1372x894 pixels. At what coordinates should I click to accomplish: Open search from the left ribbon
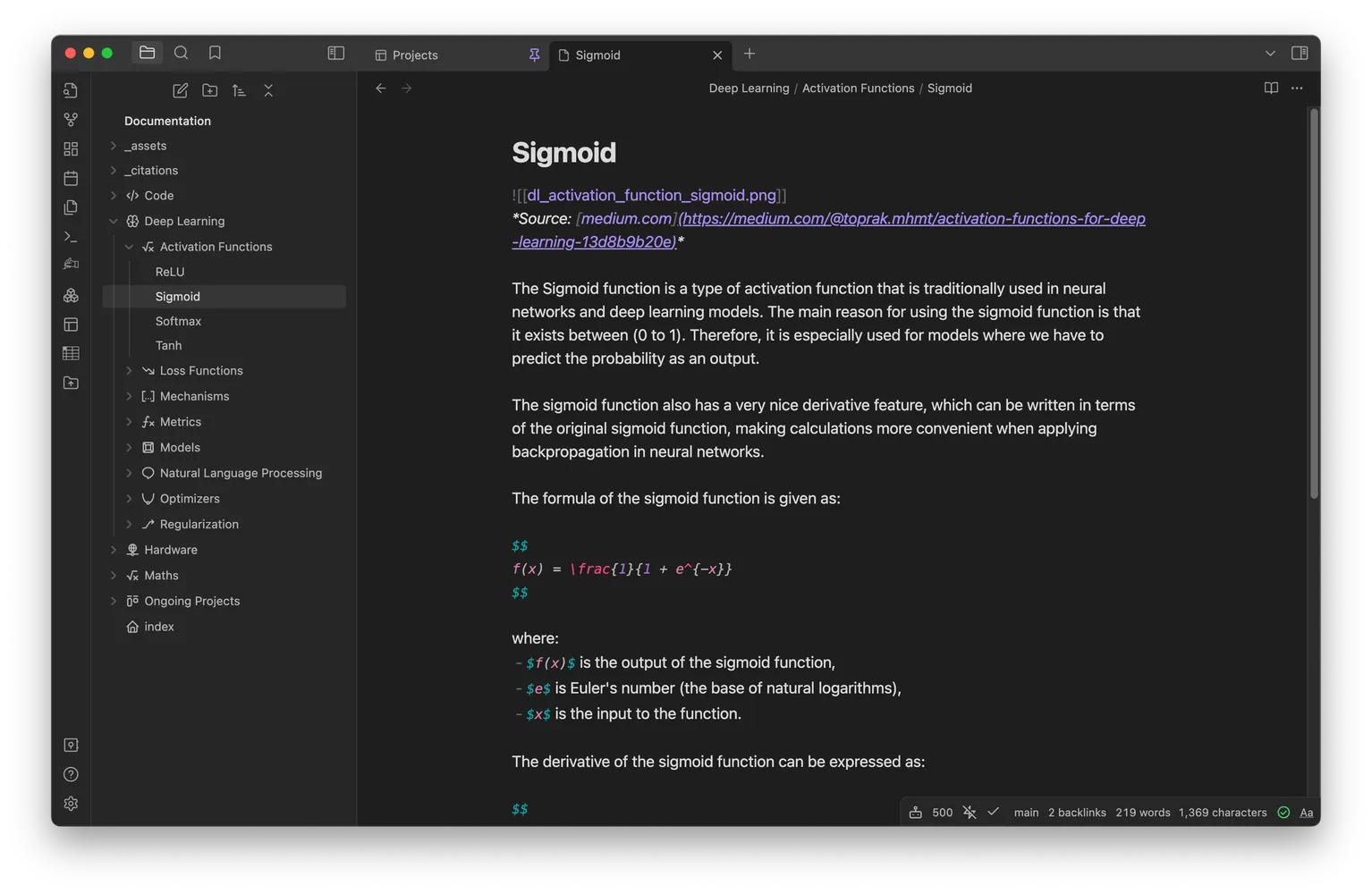(x=181, y=53)
